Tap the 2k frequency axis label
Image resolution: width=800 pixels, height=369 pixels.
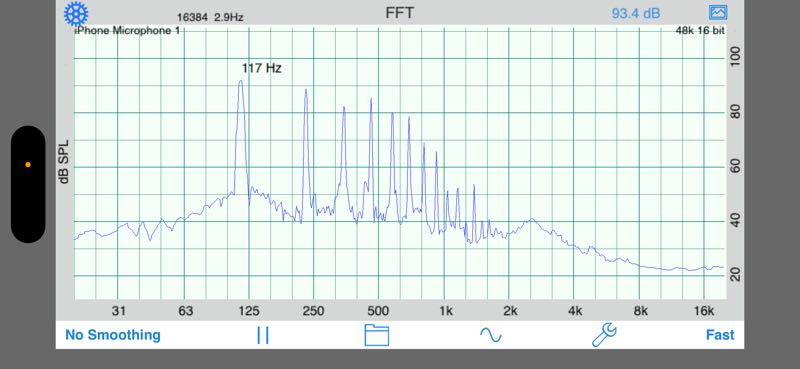pos(510,311)
